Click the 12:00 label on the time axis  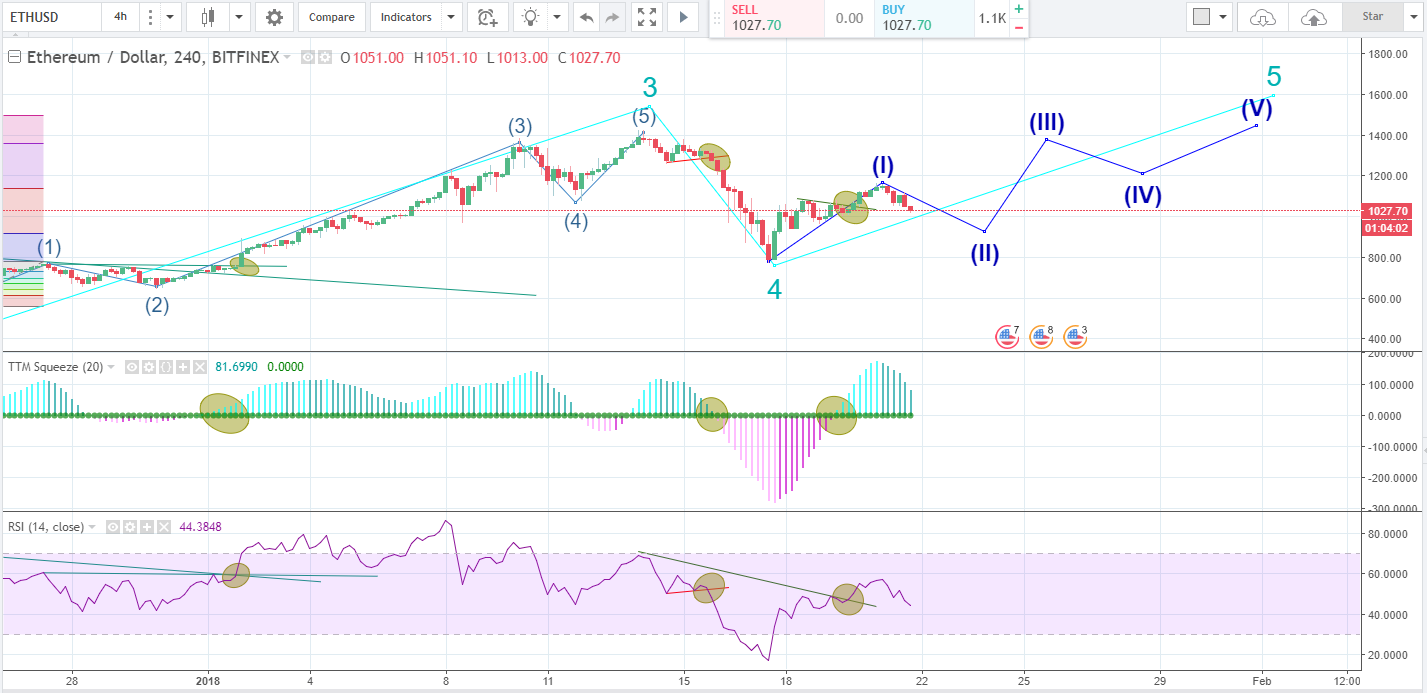1347,681
